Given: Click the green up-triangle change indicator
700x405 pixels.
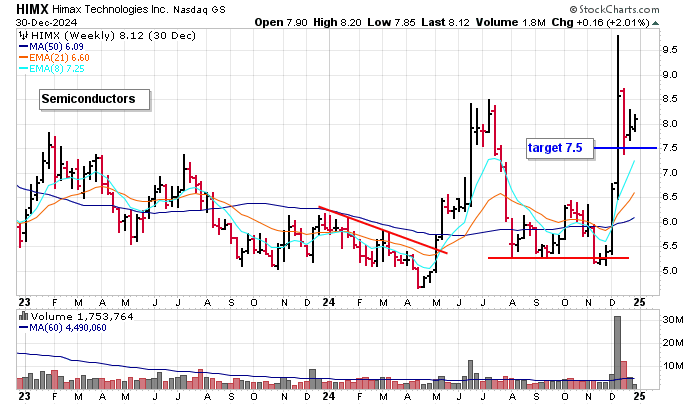Looking at the screenshot, I should tap(655, 23).
